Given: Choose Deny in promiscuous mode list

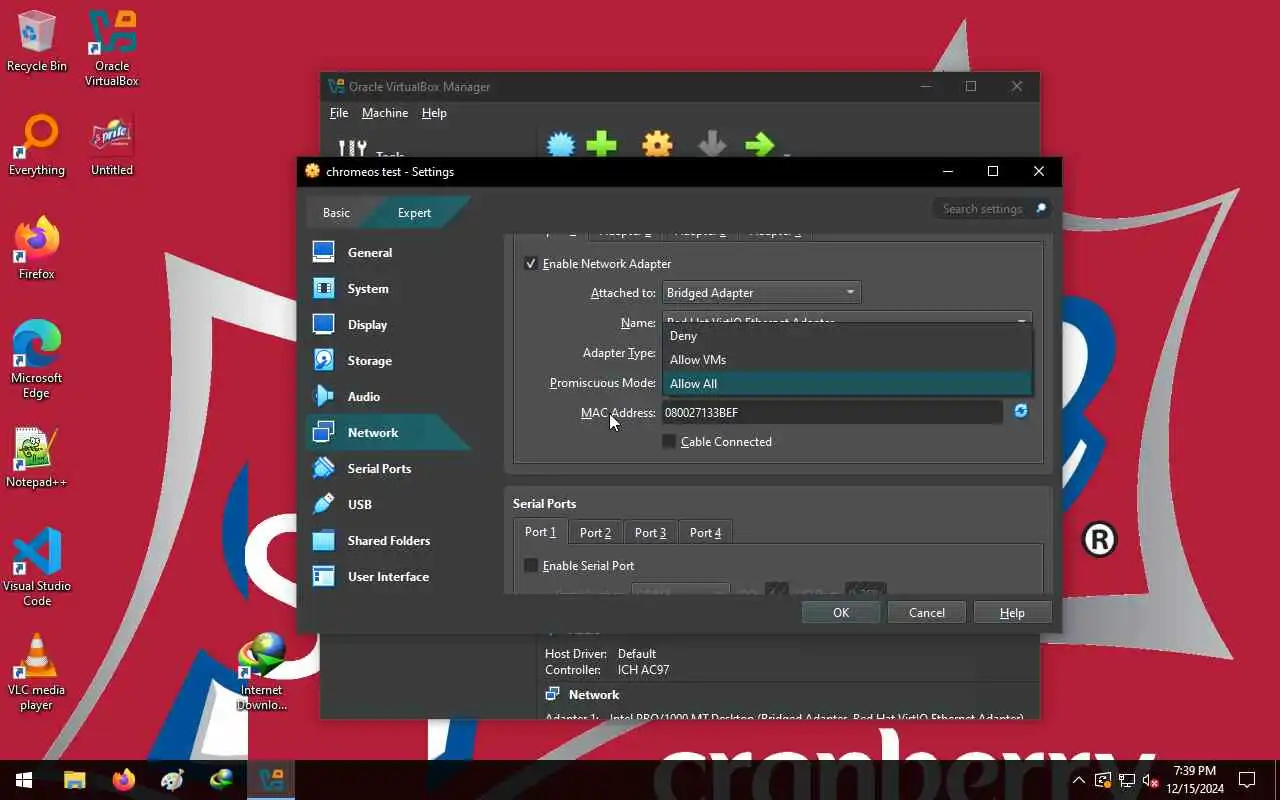Looking at the screenshot, I should coord(847,336).
